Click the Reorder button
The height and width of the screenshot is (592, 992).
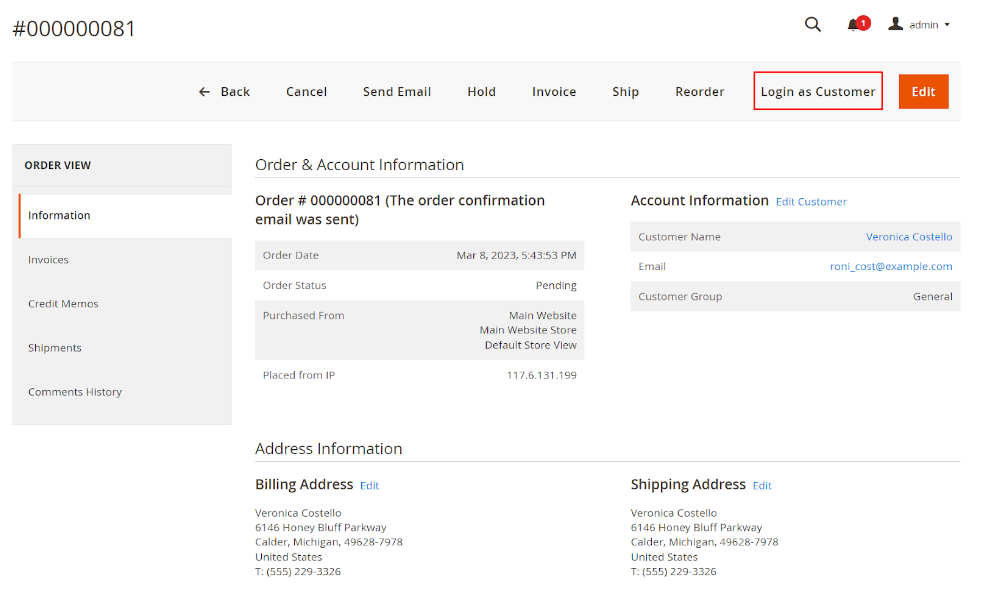click(x=699, y=92)
